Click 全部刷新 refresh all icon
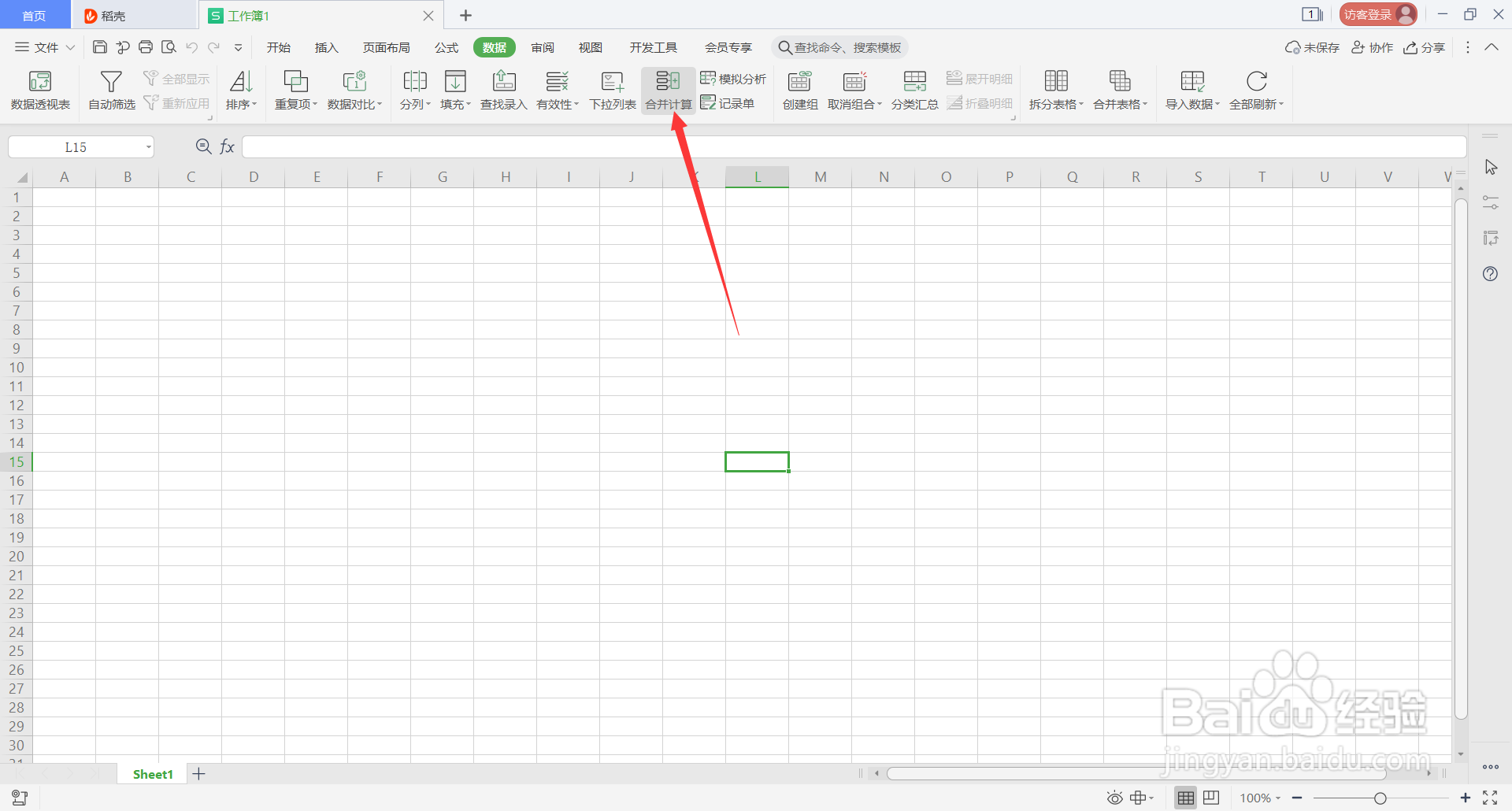Viewport: 1512px width, 811px height. pyautogui.click(x=1256, y=81)
